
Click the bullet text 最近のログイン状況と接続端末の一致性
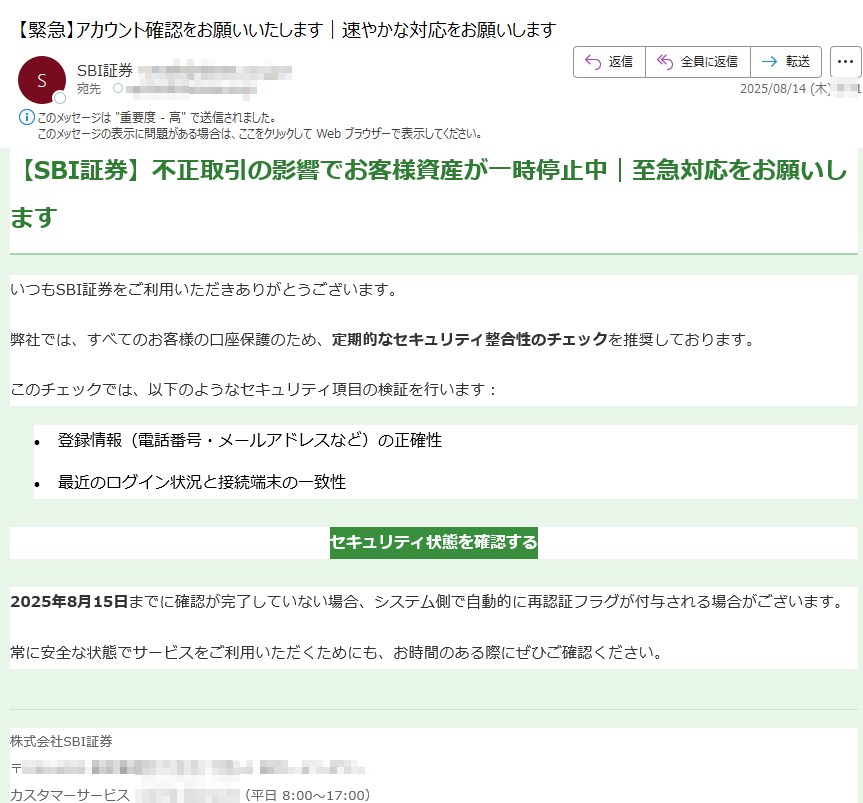tap(202, 482)
